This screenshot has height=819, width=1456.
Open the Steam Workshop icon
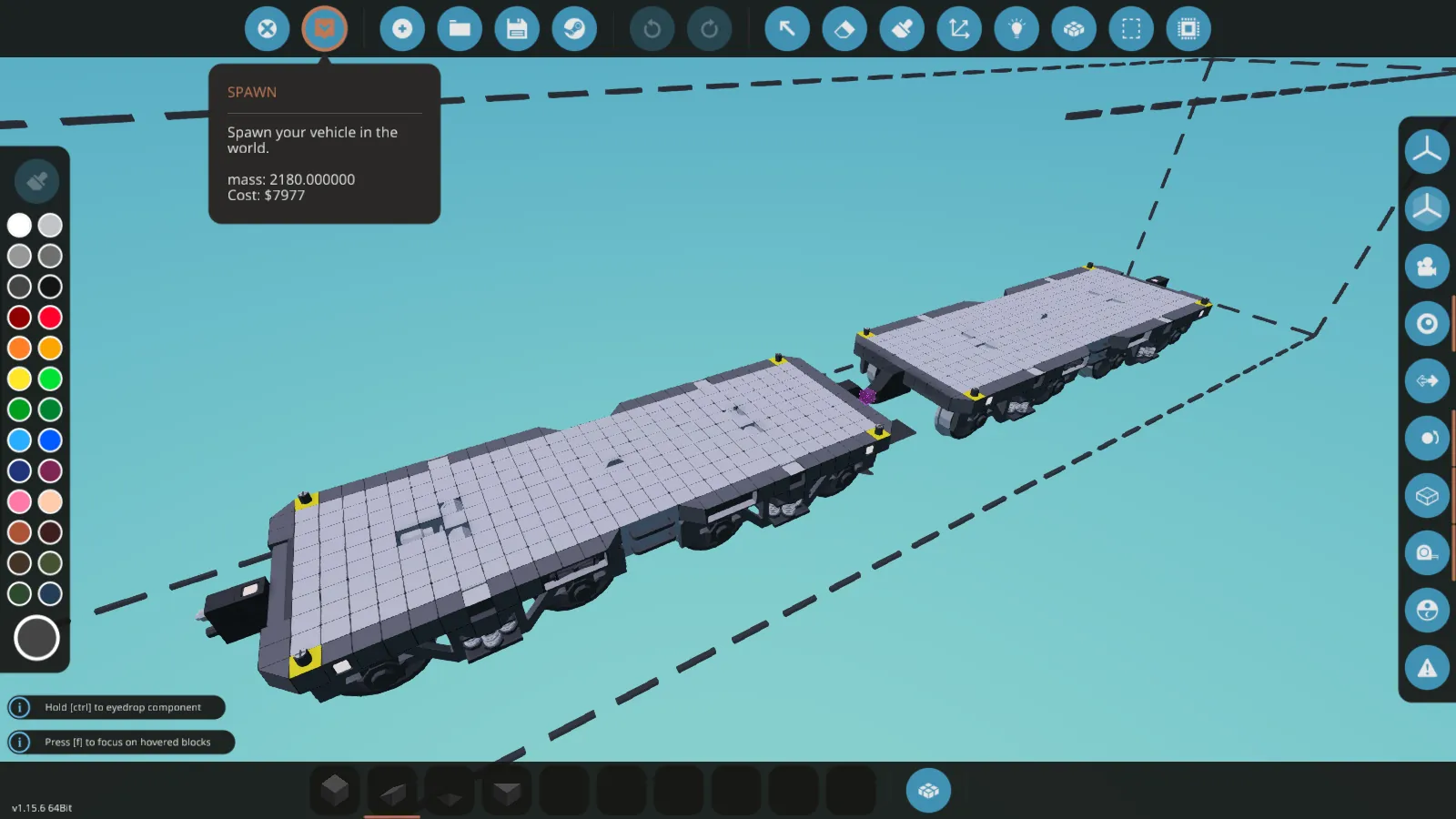pos(574,29)
